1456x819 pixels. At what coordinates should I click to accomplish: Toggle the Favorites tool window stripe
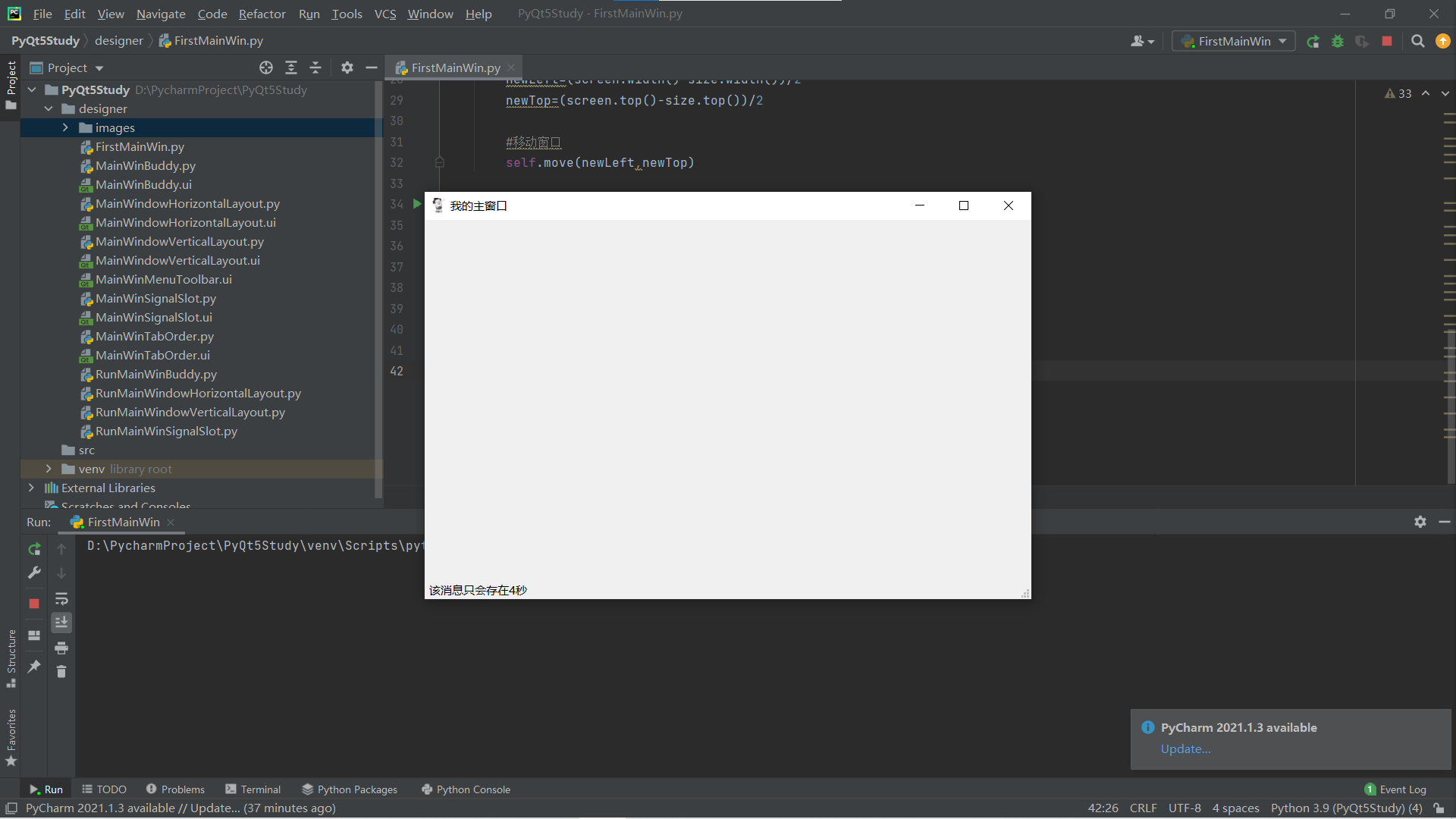(x=11, y=738)
